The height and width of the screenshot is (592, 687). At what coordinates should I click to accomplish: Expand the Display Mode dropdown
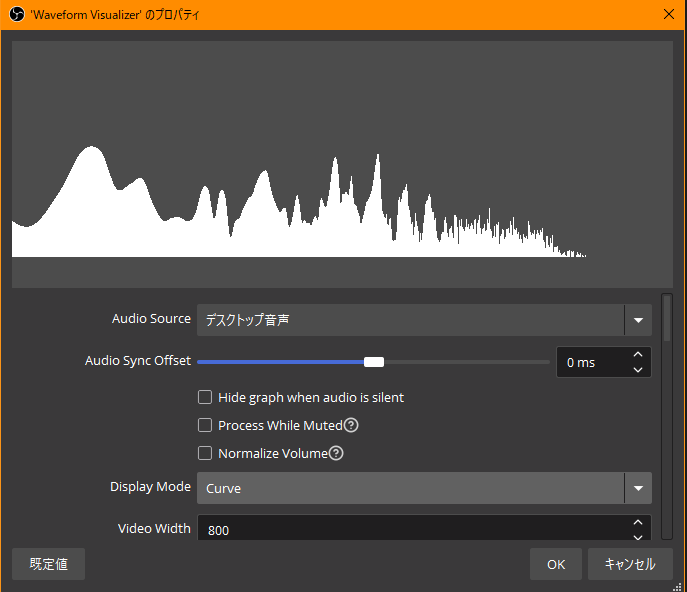(x=410, y=488)
